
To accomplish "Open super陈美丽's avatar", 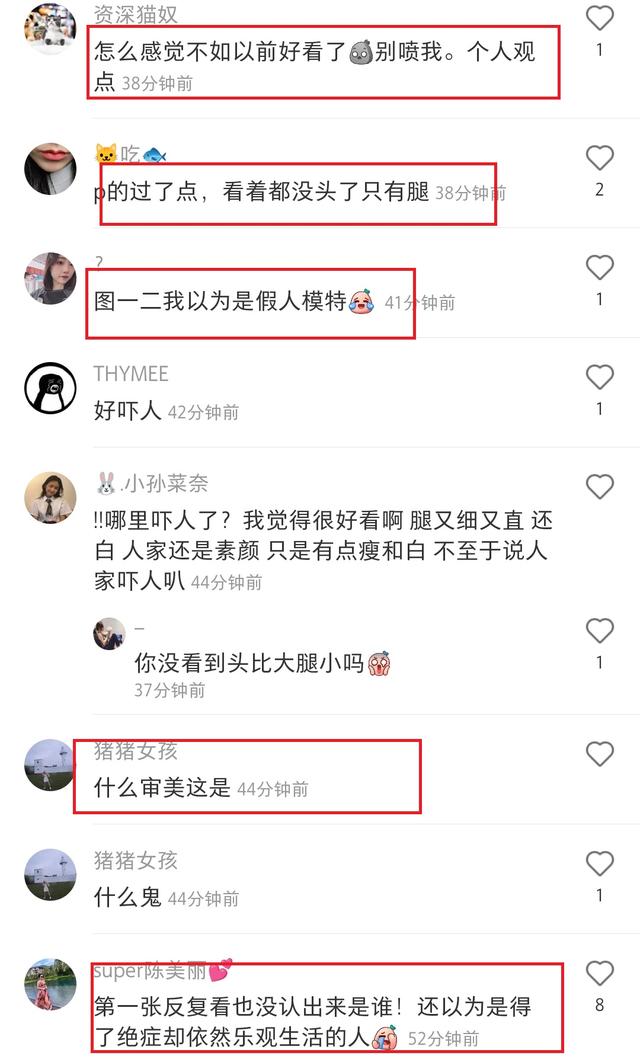I will [51, 984].
